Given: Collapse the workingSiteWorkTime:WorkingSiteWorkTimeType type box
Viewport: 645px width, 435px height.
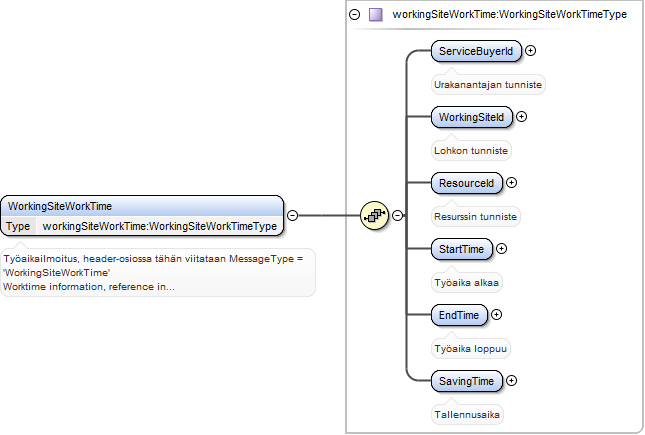Looking at the screenshot, I should click(355, 15).
